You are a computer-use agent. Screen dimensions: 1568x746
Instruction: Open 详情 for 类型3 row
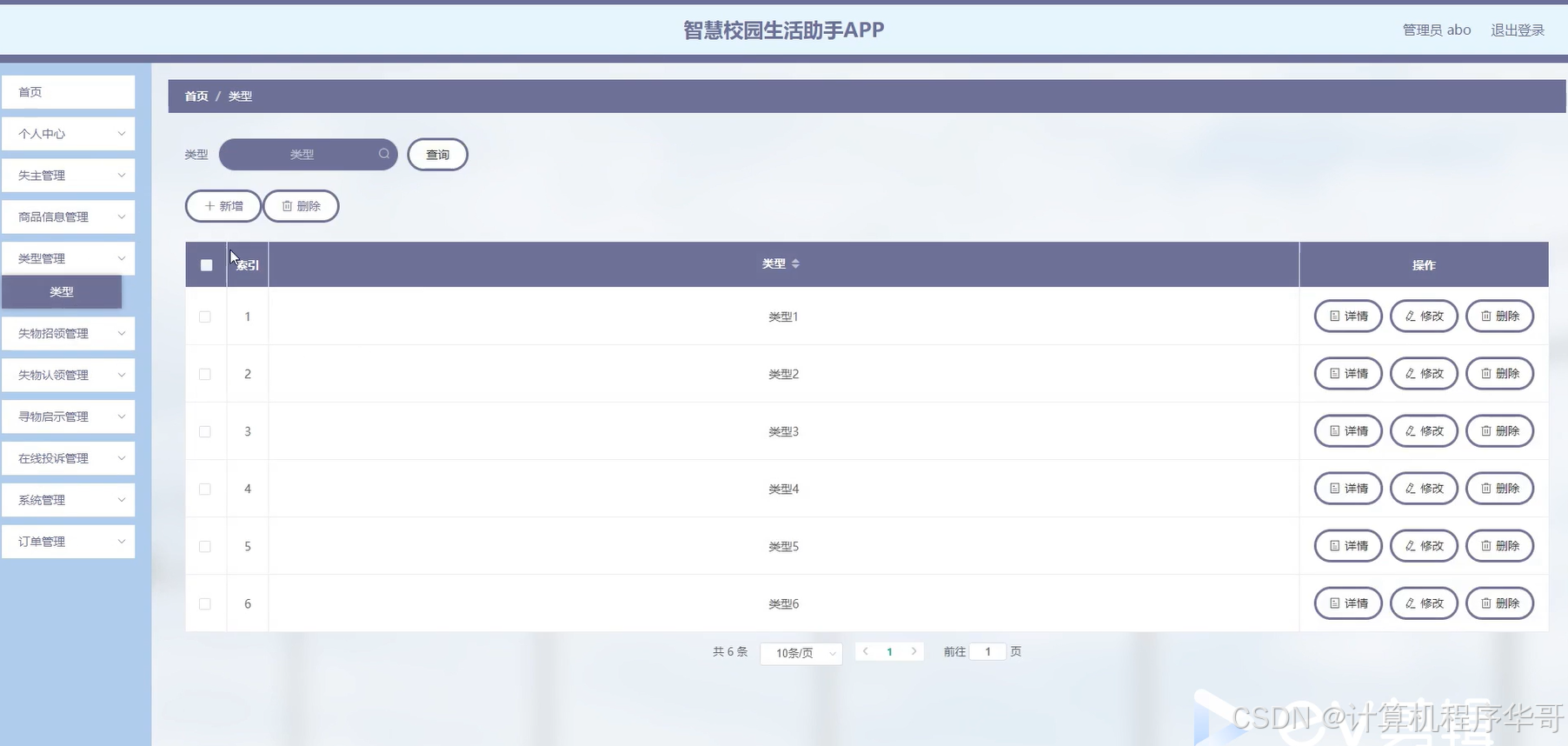1348,431
